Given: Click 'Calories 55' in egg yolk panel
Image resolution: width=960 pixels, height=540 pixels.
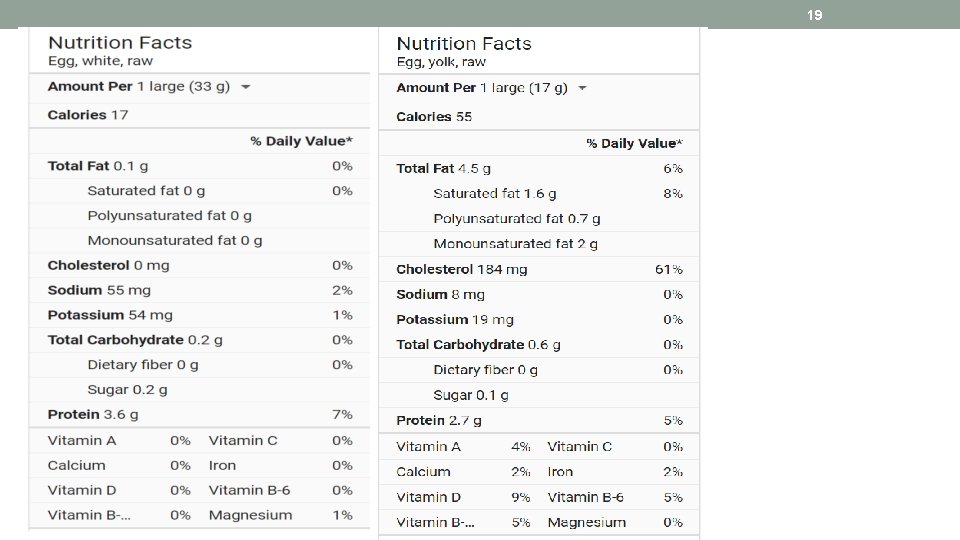Looking at the screenshot, I should [x=434, y=117].
